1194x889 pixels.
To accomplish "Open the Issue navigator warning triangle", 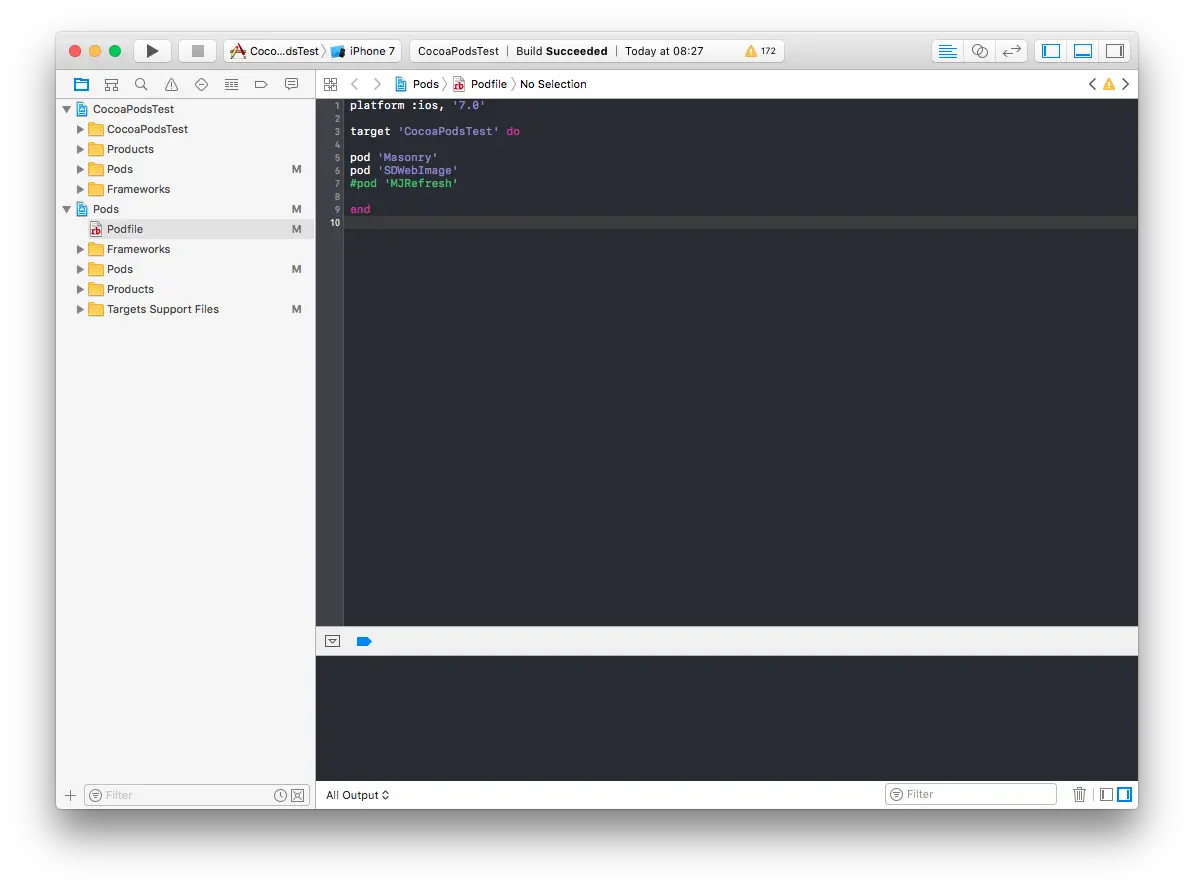I will click(x=171, y=84).
